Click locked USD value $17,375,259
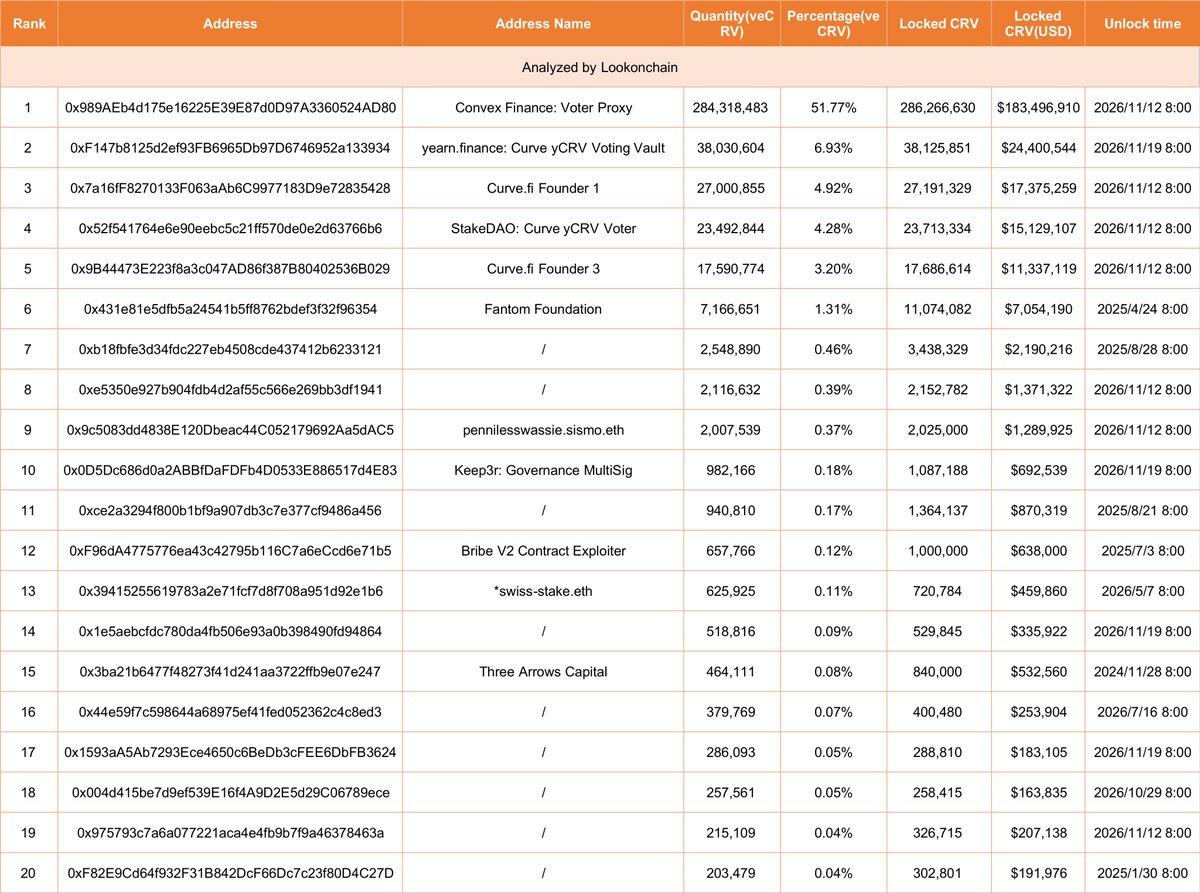Screen dimensions: 1200x893 [1038, 188]
